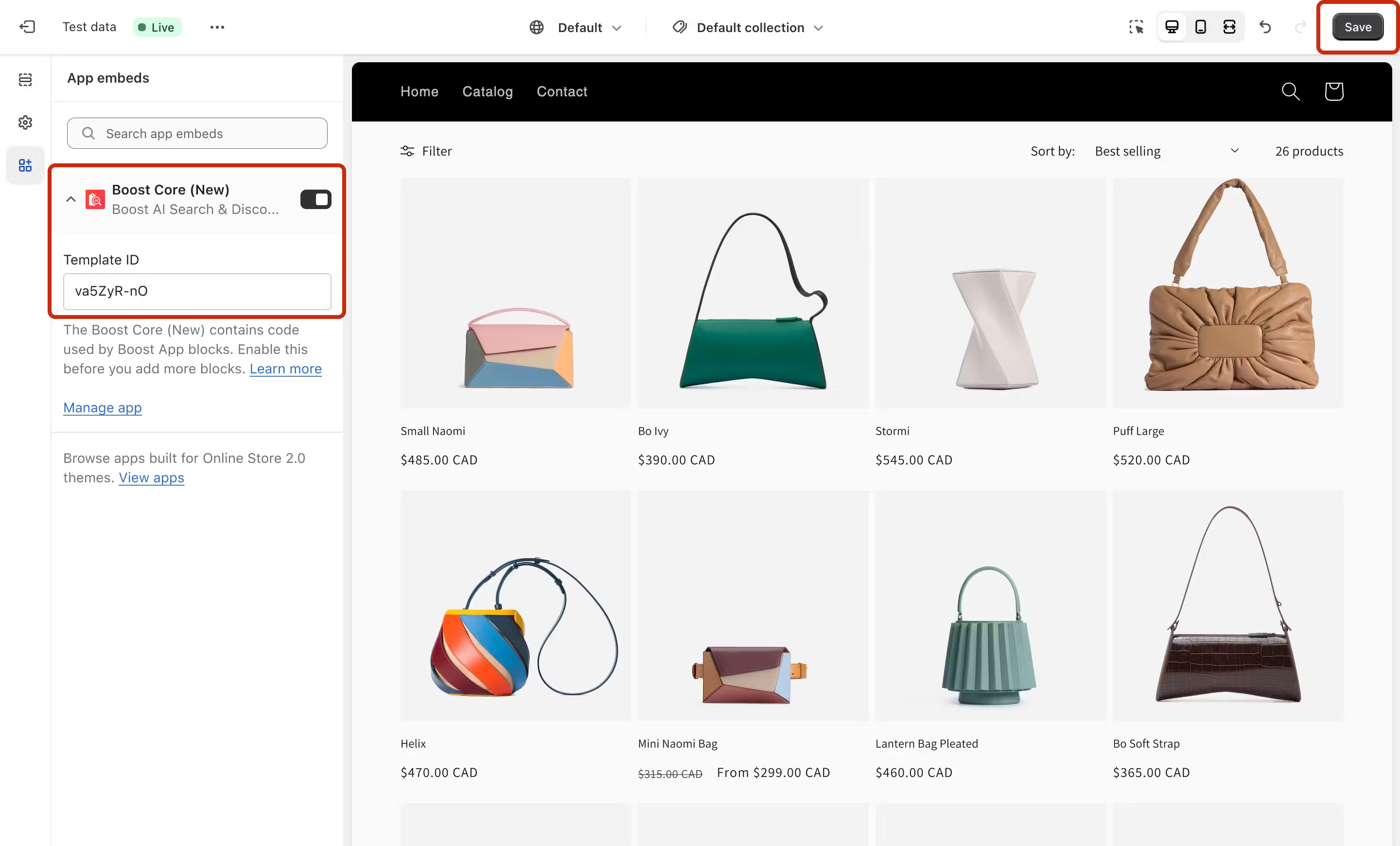The height and width of the screenshot is (846, 1400).
Task: Select the App embeds sidebar icon
Action: click(x=25, y=165)
